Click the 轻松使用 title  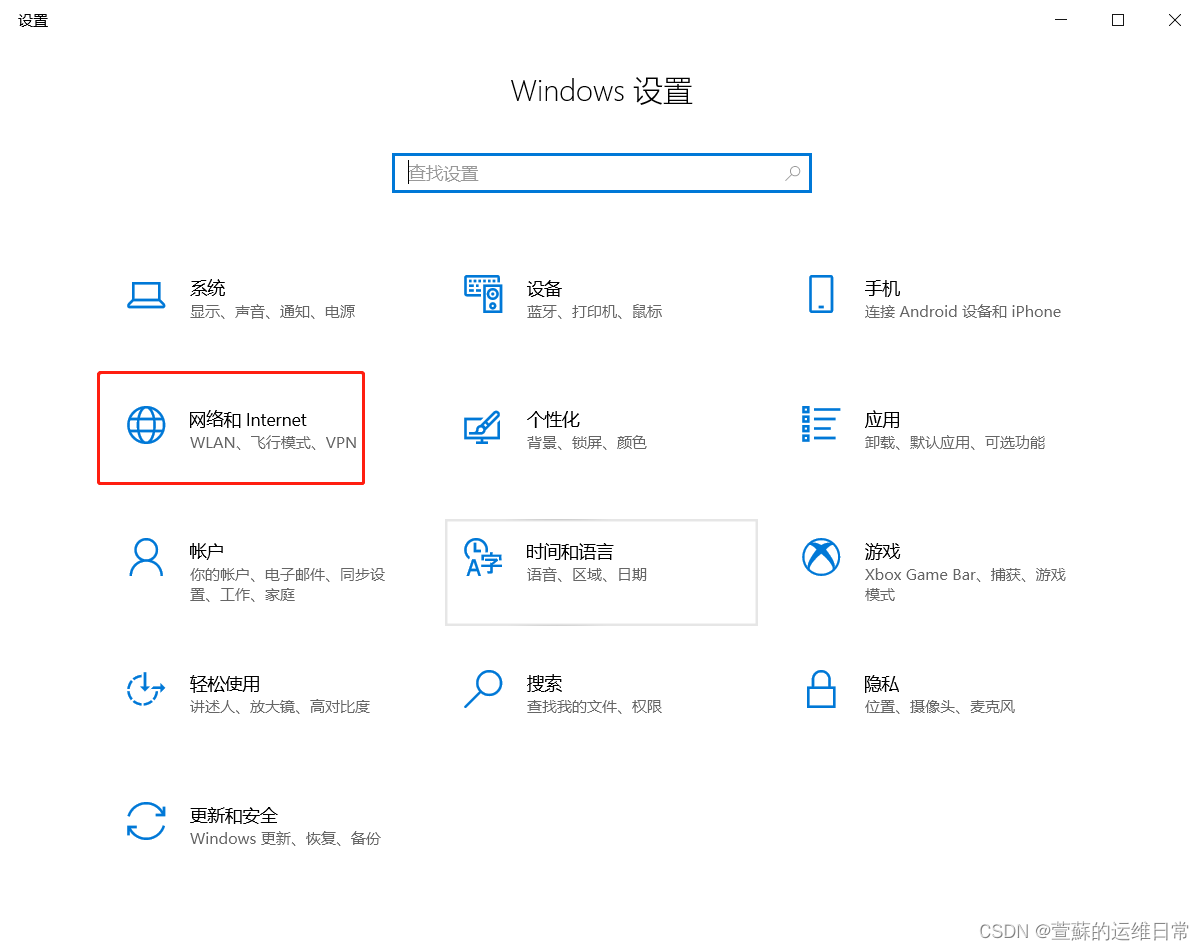225,684
